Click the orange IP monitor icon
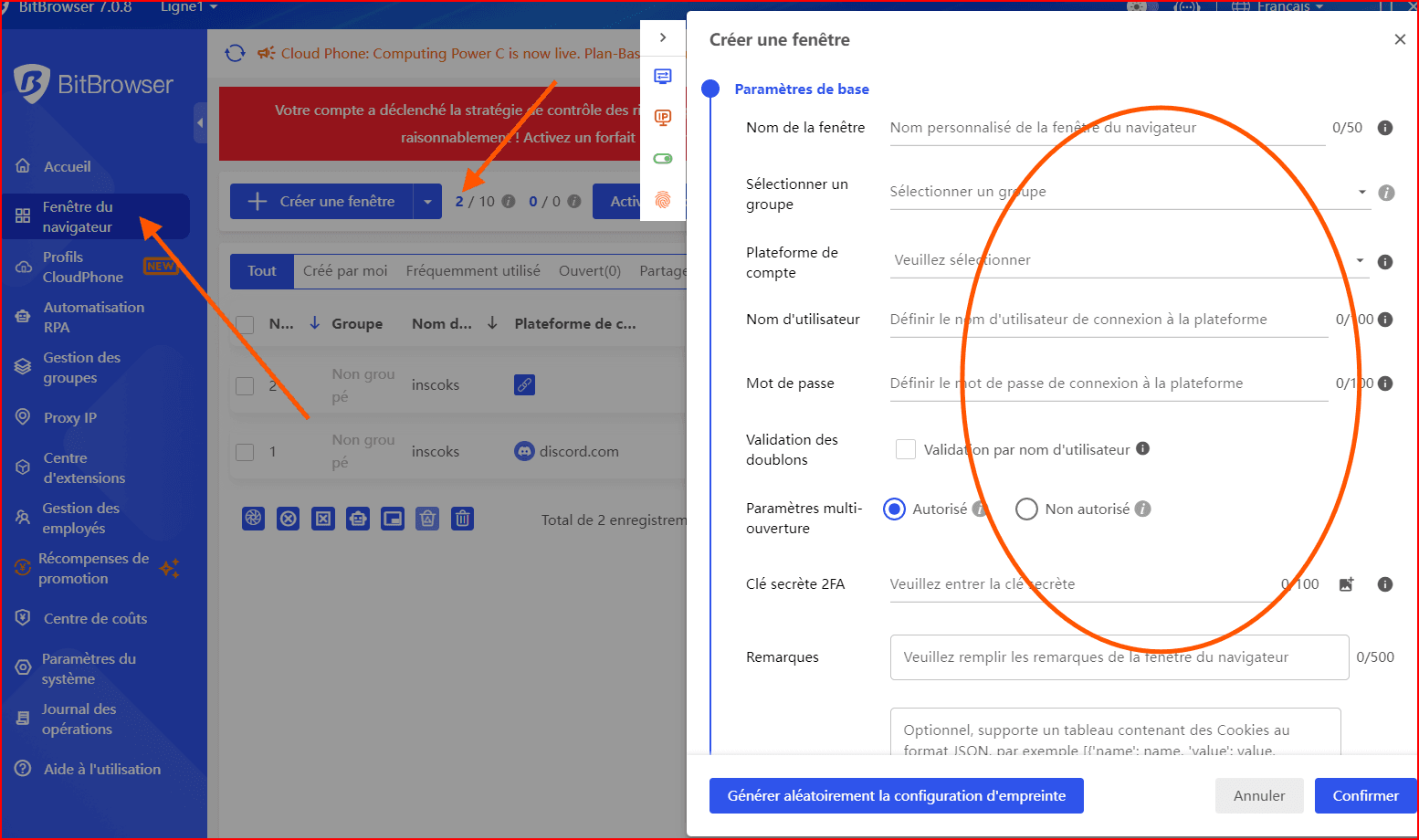The width and height of the screenshot is (1419, 840). tap(663, 117)
